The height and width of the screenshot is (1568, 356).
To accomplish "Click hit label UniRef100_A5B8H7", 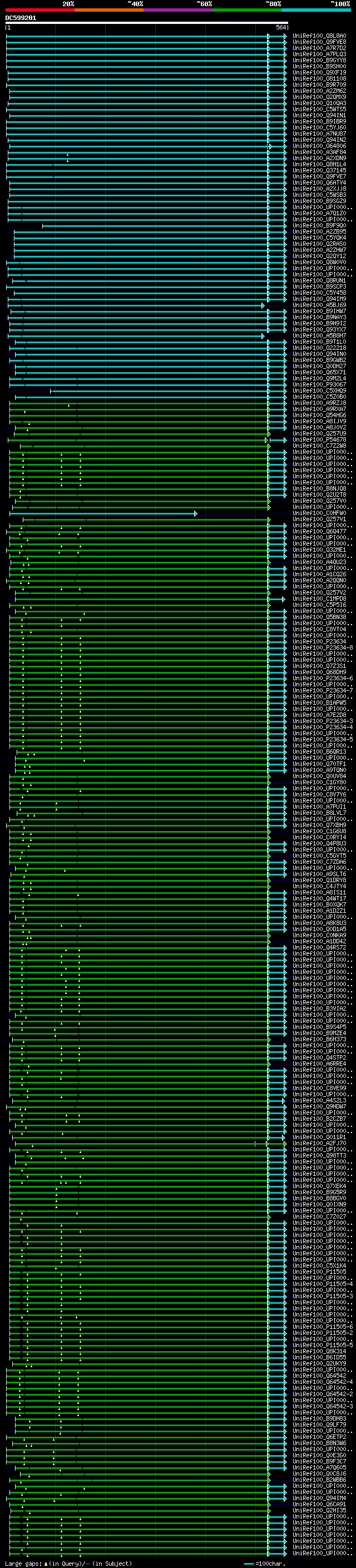I will 319,335.
